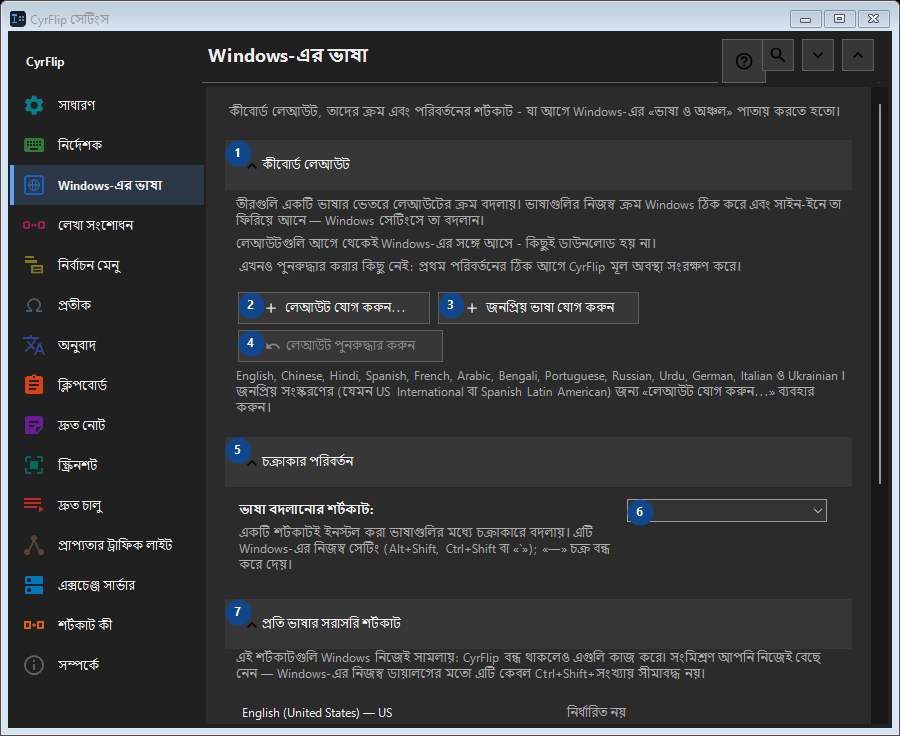Click the English (United States) — US entry
The image size is (900, 736).
(317, 712)
